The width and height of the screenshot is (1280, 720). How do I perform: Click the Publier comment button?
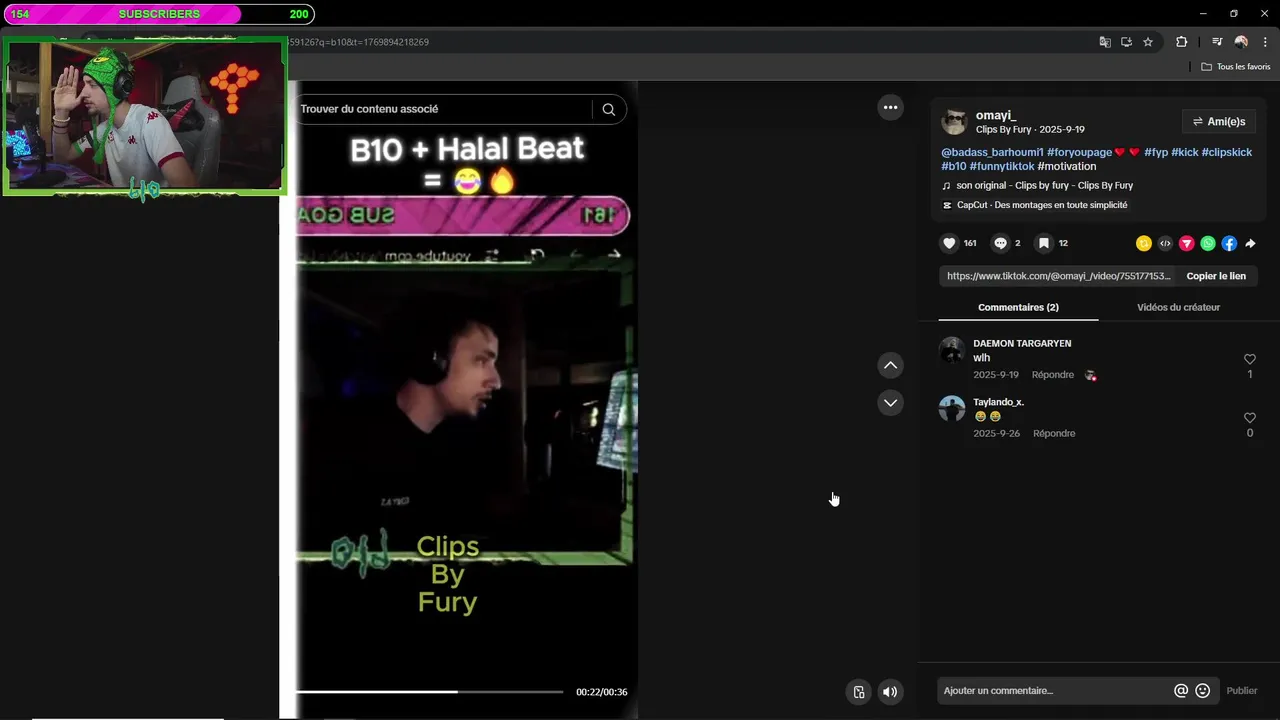click(1242, 691)
